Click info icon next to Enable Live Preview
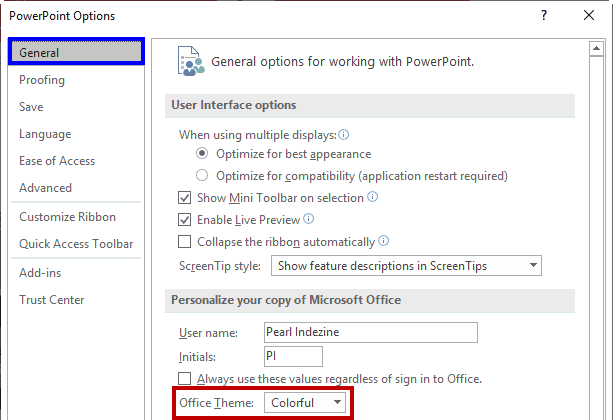The height and width of the screenshot is (420, 613). (308, 219)
